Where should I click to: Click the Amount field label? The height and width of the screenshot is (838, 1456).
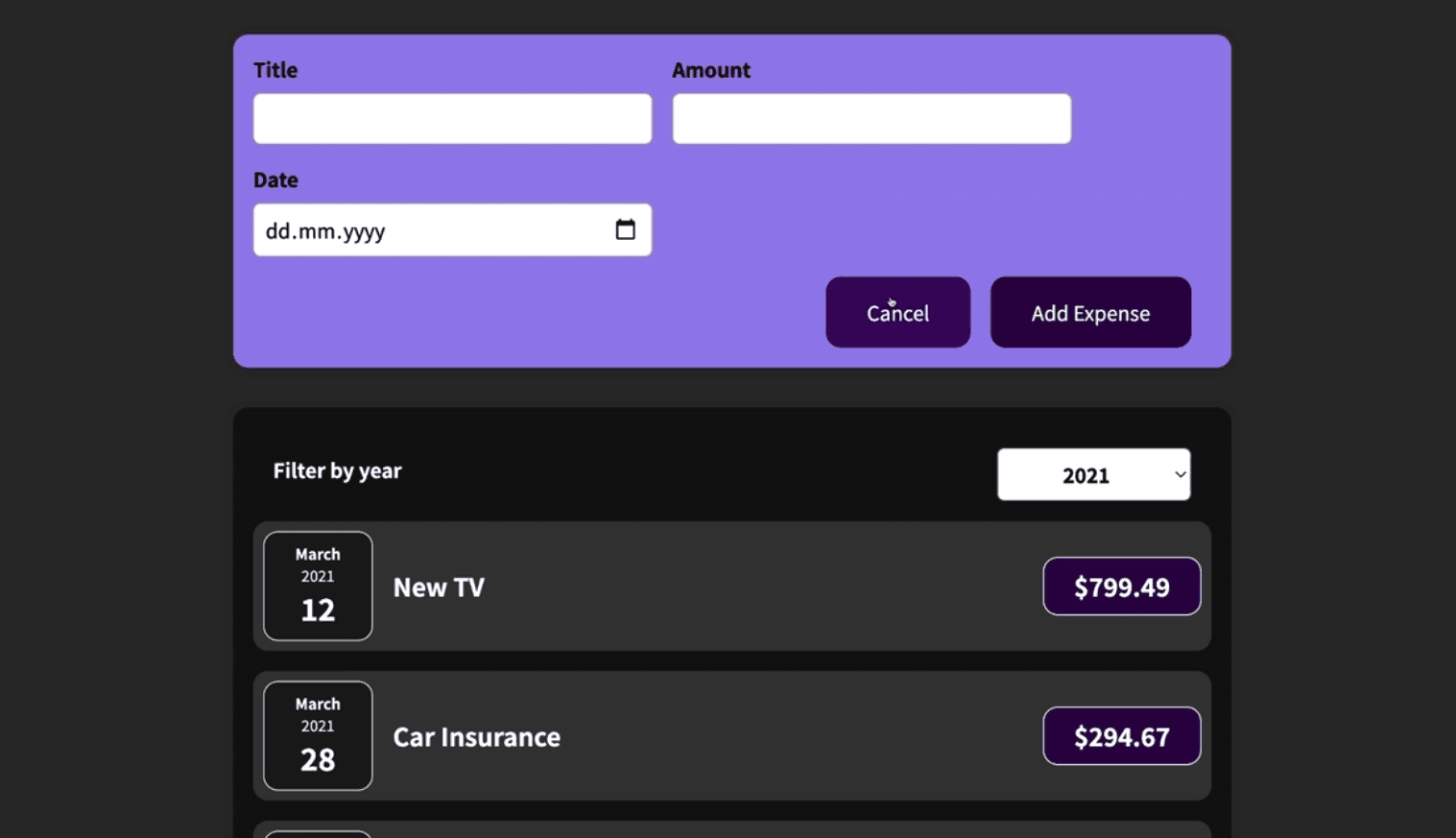[711, 69]
